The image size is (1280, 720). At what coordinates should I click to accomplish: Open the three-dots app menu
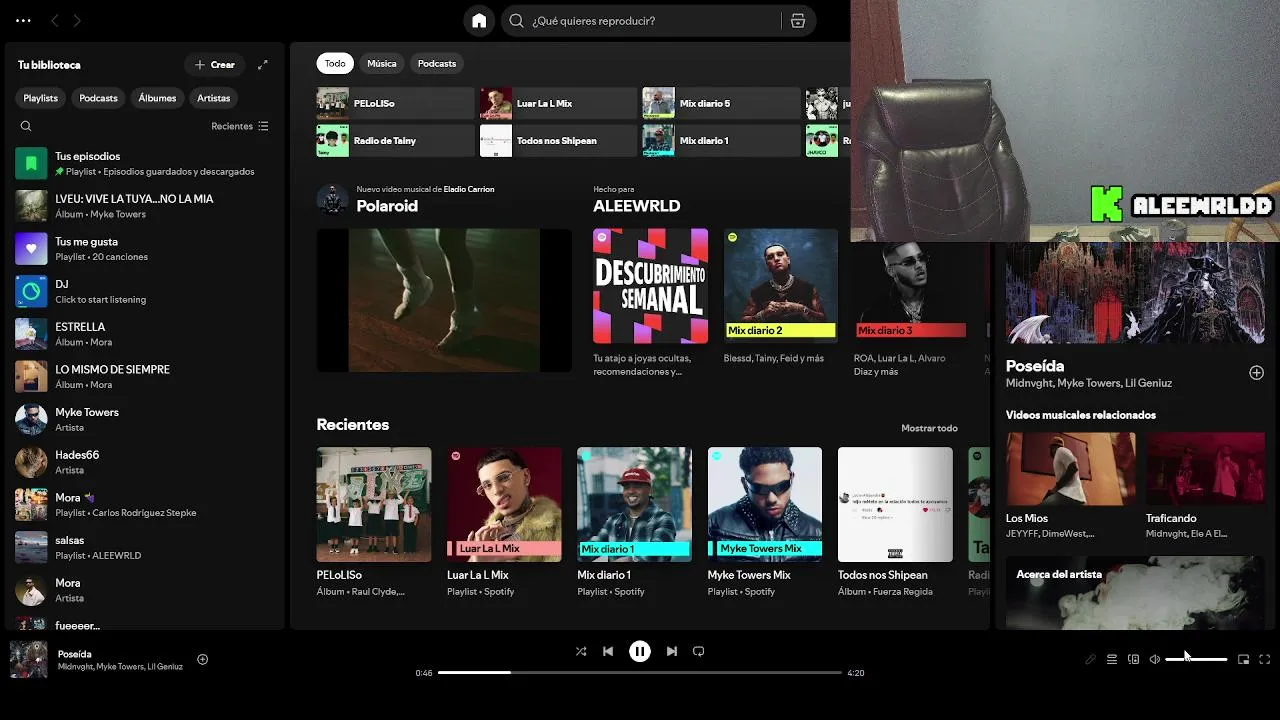coord(23,20)
